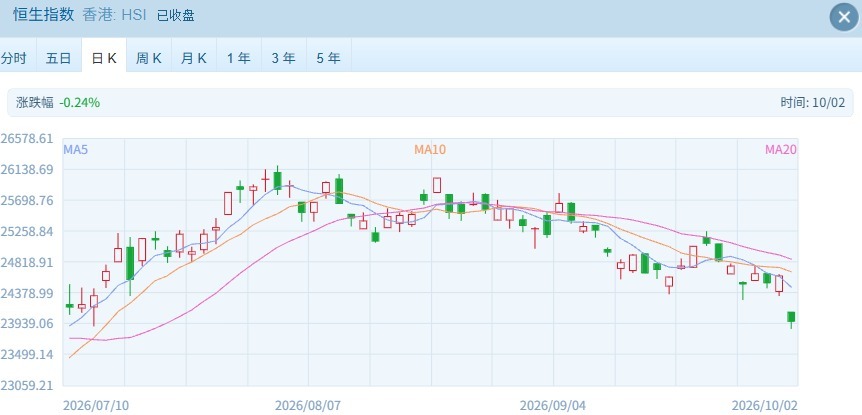Viewport: 862px width, 415px height.
Task: Click the MA10 legend label
Action: click(x=430, y=150)
